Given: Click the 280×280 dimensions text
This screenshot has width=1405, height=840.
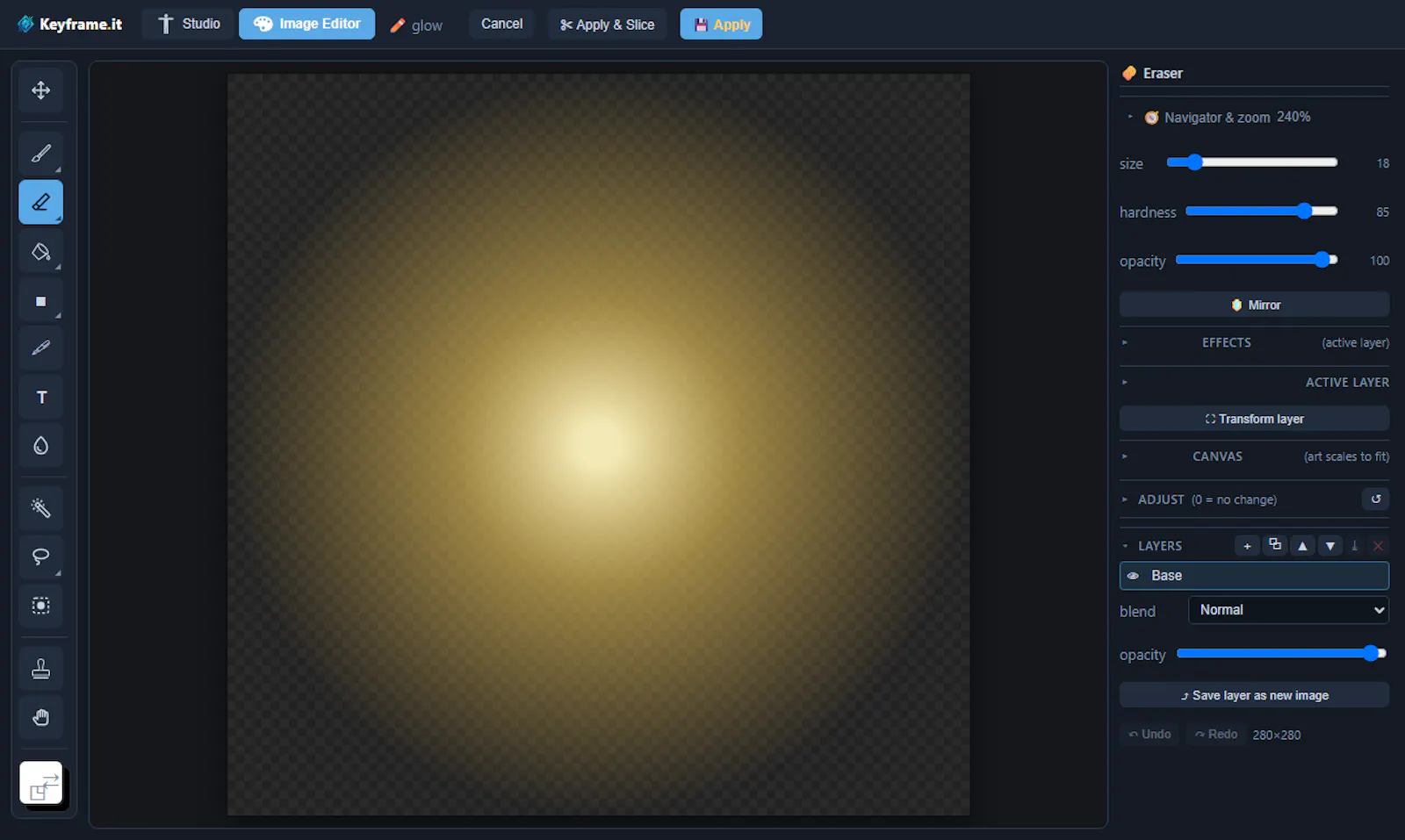Looking at the screenshot, I should pyautogui.click(x=1276, y=736).
